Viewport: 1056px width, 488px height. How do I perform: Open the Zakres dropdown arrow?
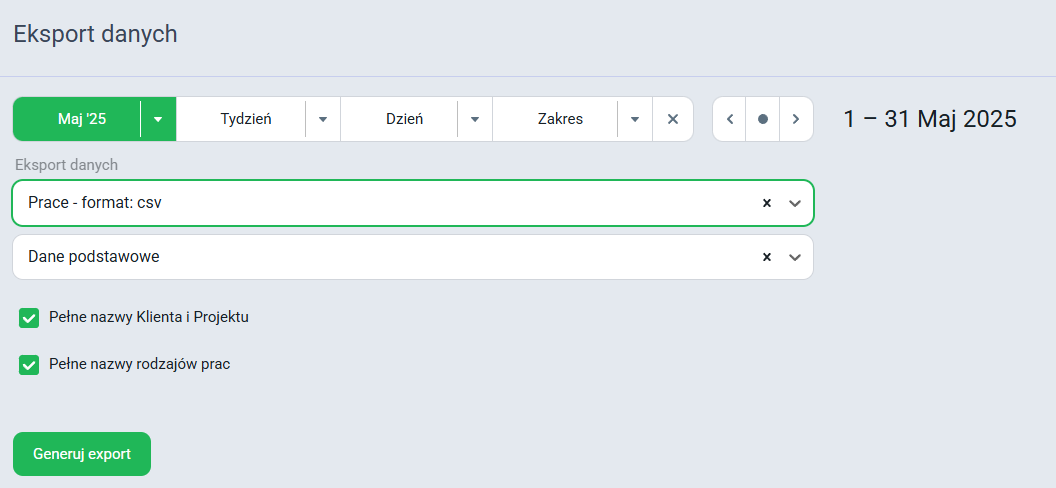pyautogui.click(x=634, y=119)
